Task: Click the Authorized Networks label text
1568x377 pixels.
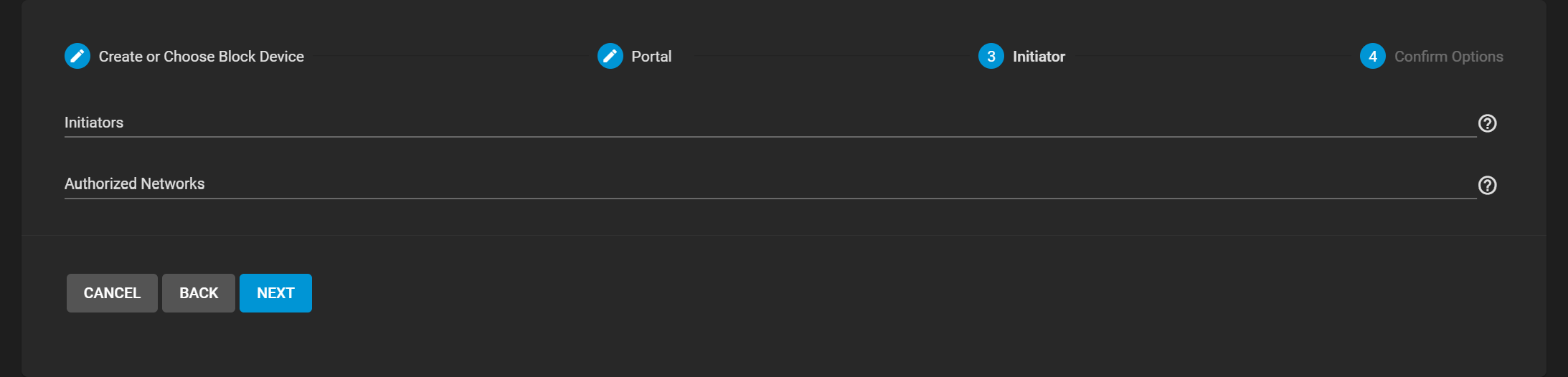Action: 135,184
